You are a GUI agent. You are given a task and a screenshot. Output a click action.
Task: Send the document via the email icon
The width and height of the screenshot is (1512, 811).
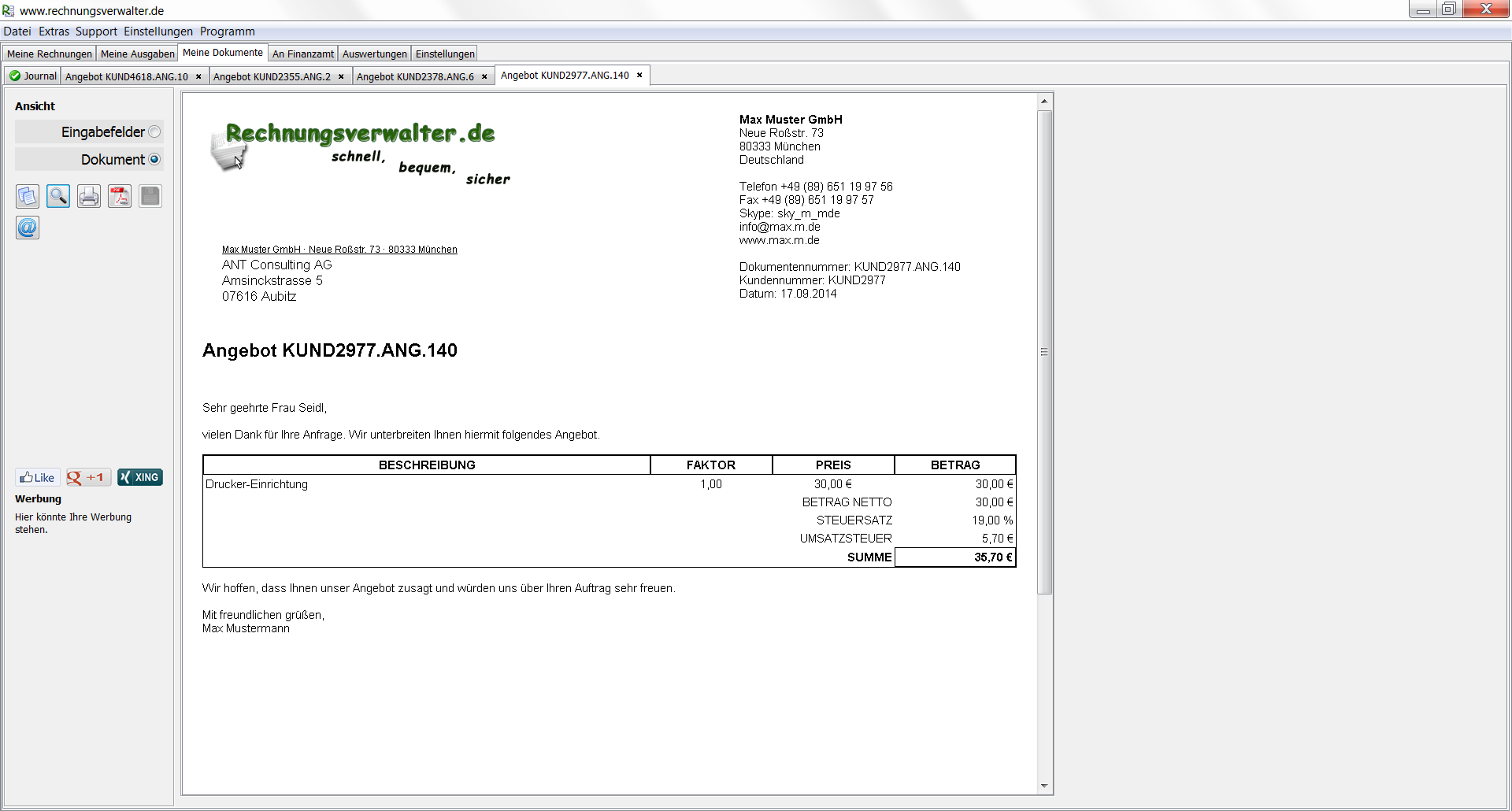[28, 228]
